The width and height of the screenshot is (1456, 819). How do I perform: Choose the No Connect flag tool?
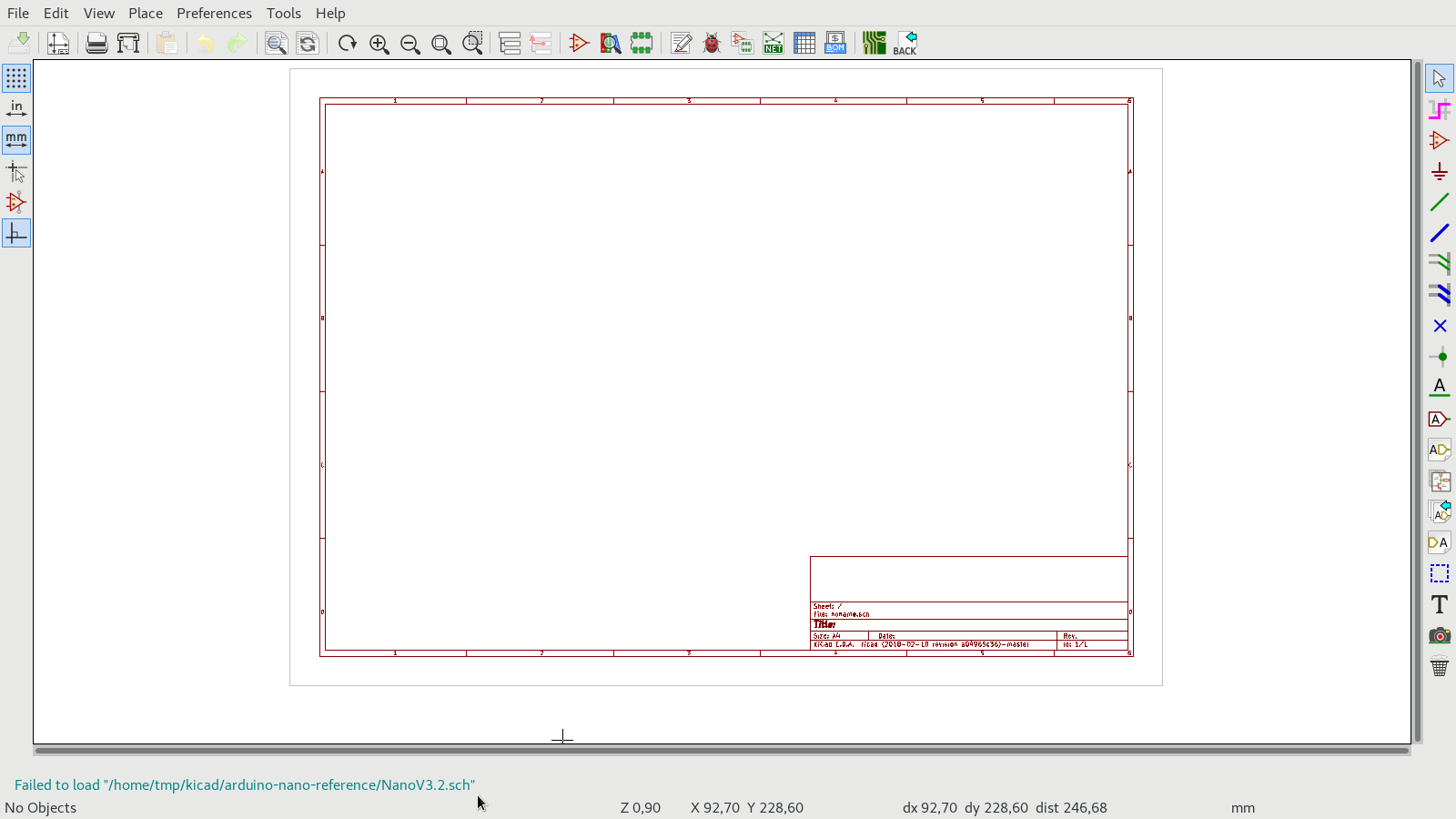coord(1439,327)
